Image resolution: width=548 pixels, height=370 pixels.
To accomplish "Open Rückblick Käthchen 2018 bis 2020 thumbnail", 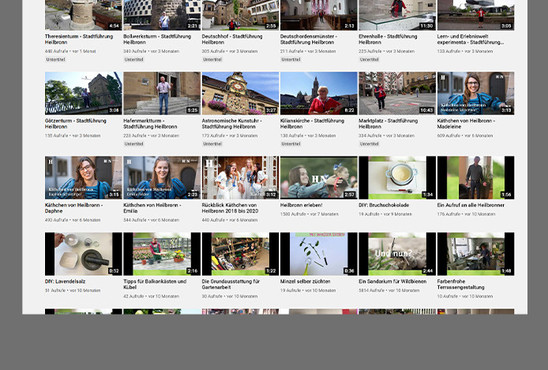I will point(240,177).
